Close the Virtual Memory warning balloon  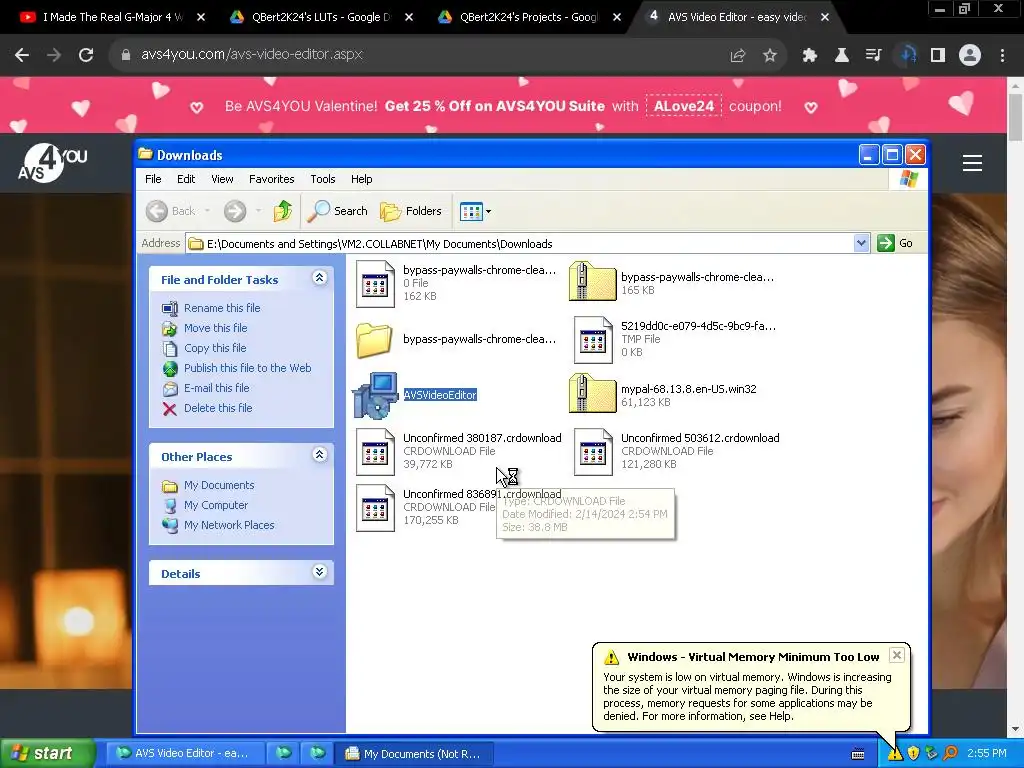897,655
